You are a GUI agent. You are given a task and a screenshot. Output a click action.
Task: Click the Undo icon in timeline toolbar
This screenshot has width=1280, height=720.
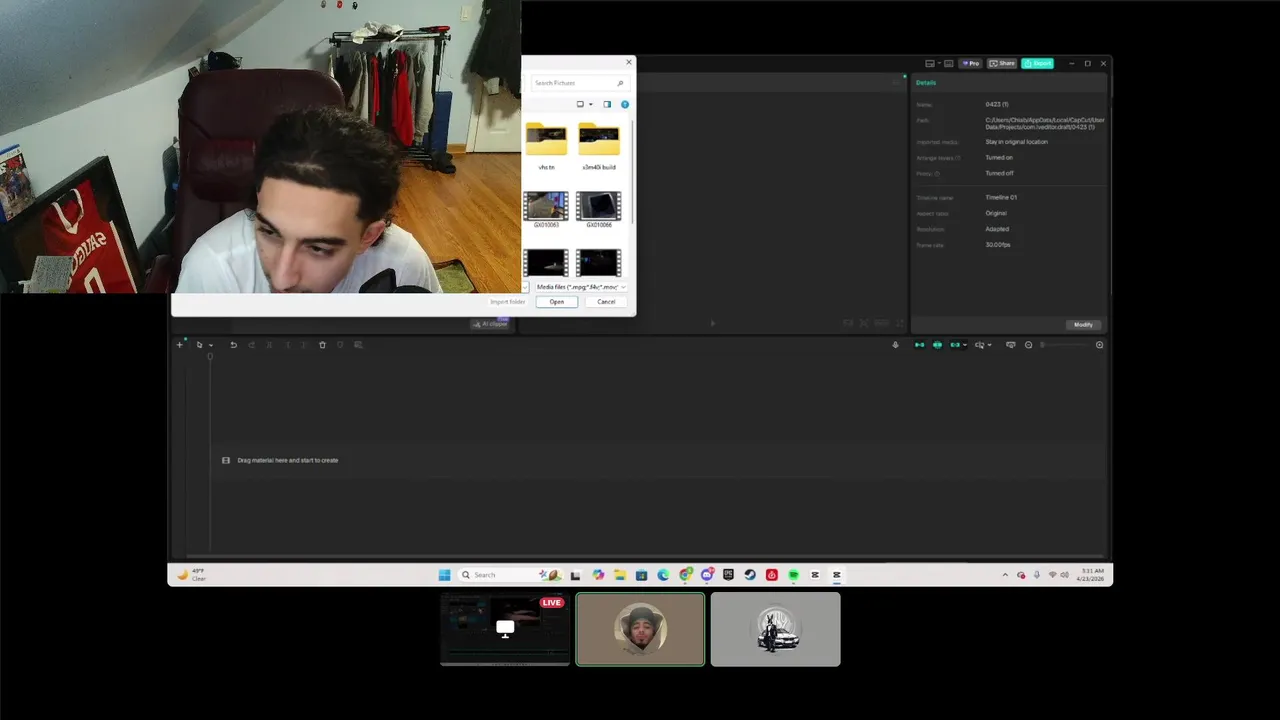(x=233, y=345)
